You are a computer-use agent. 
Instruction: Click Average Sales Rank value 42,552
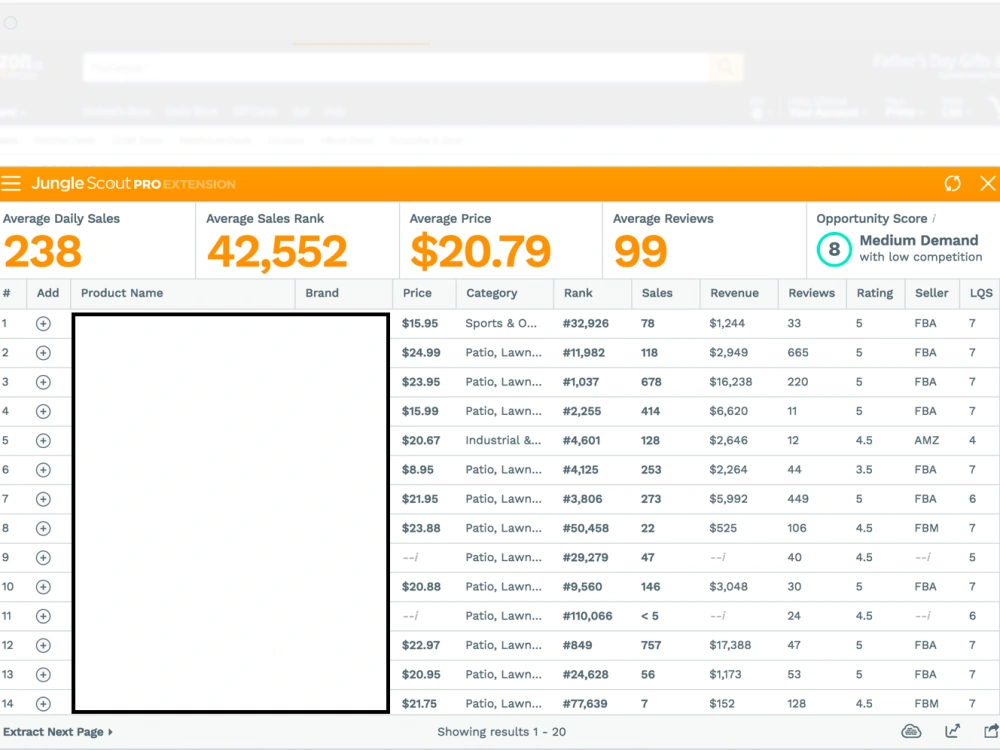point(277,251)
